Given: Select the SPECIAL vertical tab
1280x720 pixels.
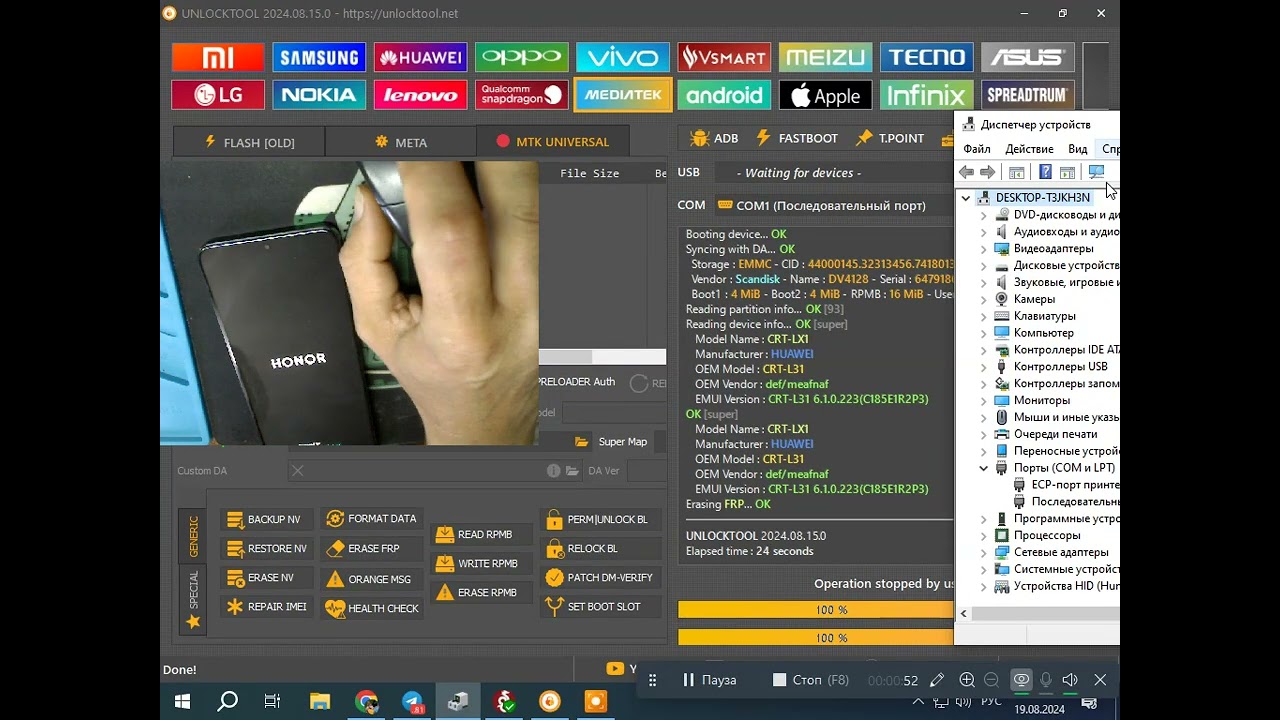Looking at the screenshot, I should click(x=193, y=600).
